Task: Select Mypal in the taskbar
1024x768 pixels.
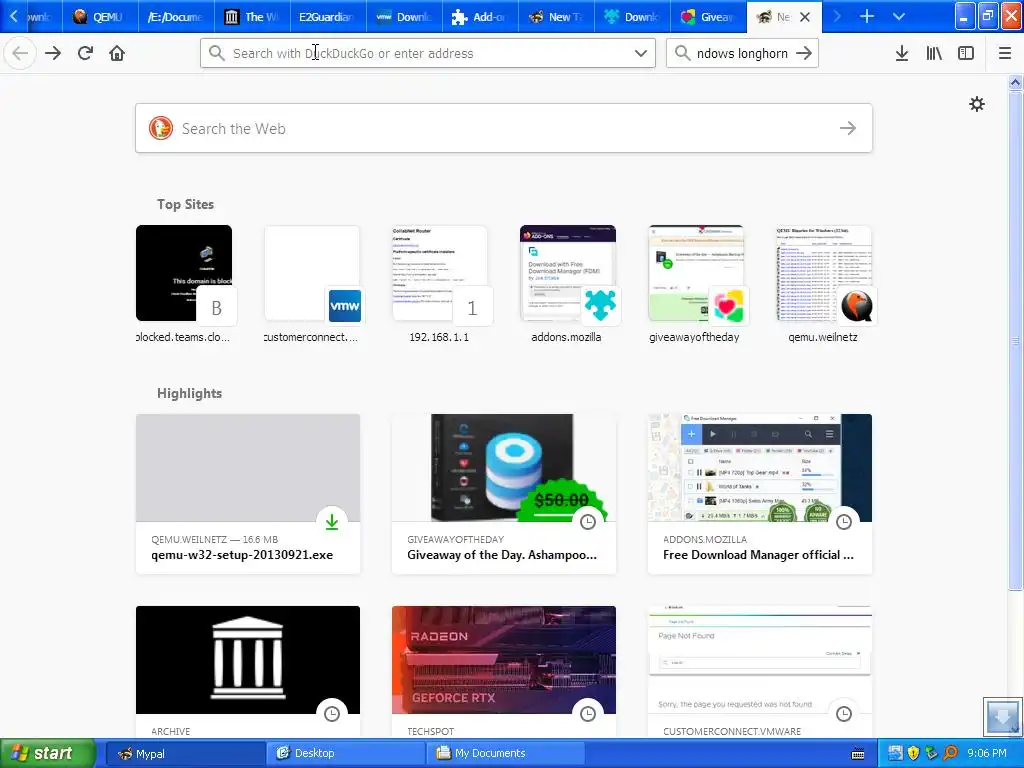Action: click(185, 753)
